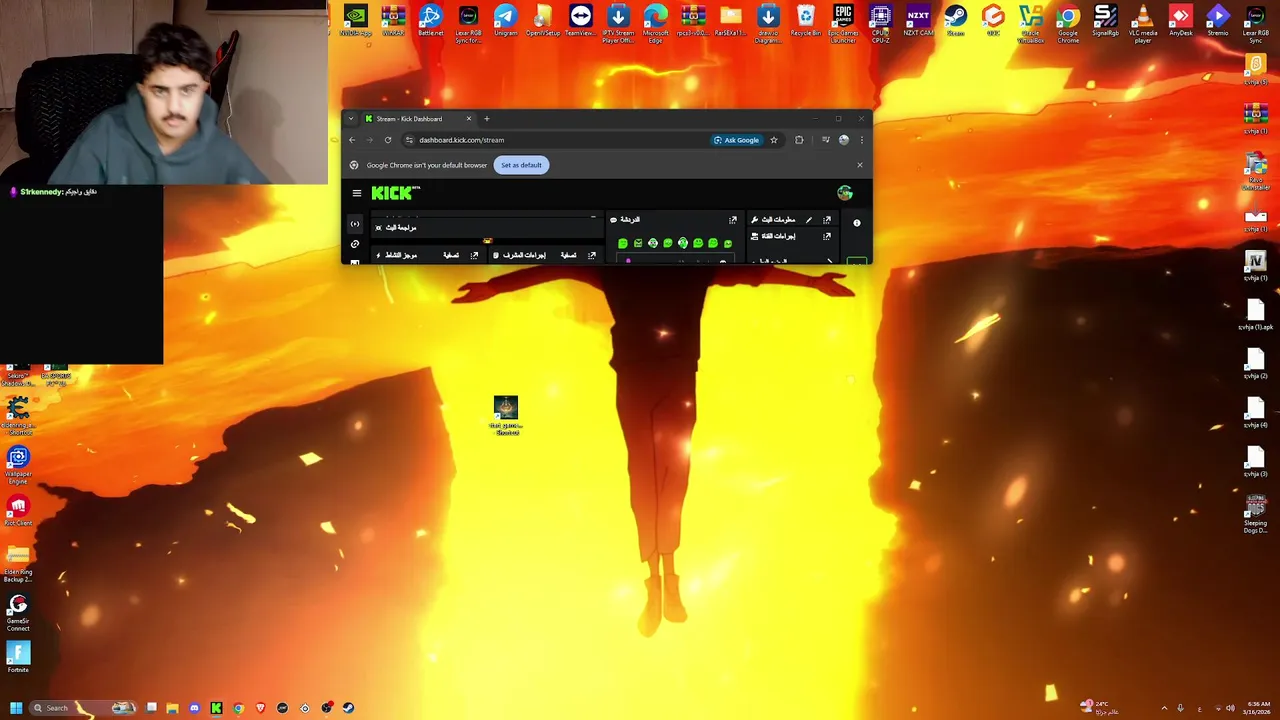Open Chrome extensions puzzle icon
Image resolution: width=1280 pixels, height=720 pixels.
pyautogui.click(x=799, y=140)
